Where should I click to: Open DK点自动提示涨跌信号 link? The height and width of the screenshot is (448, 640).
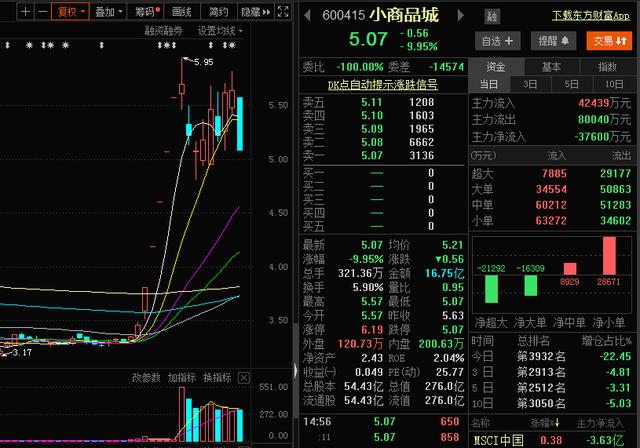point(383,85)
